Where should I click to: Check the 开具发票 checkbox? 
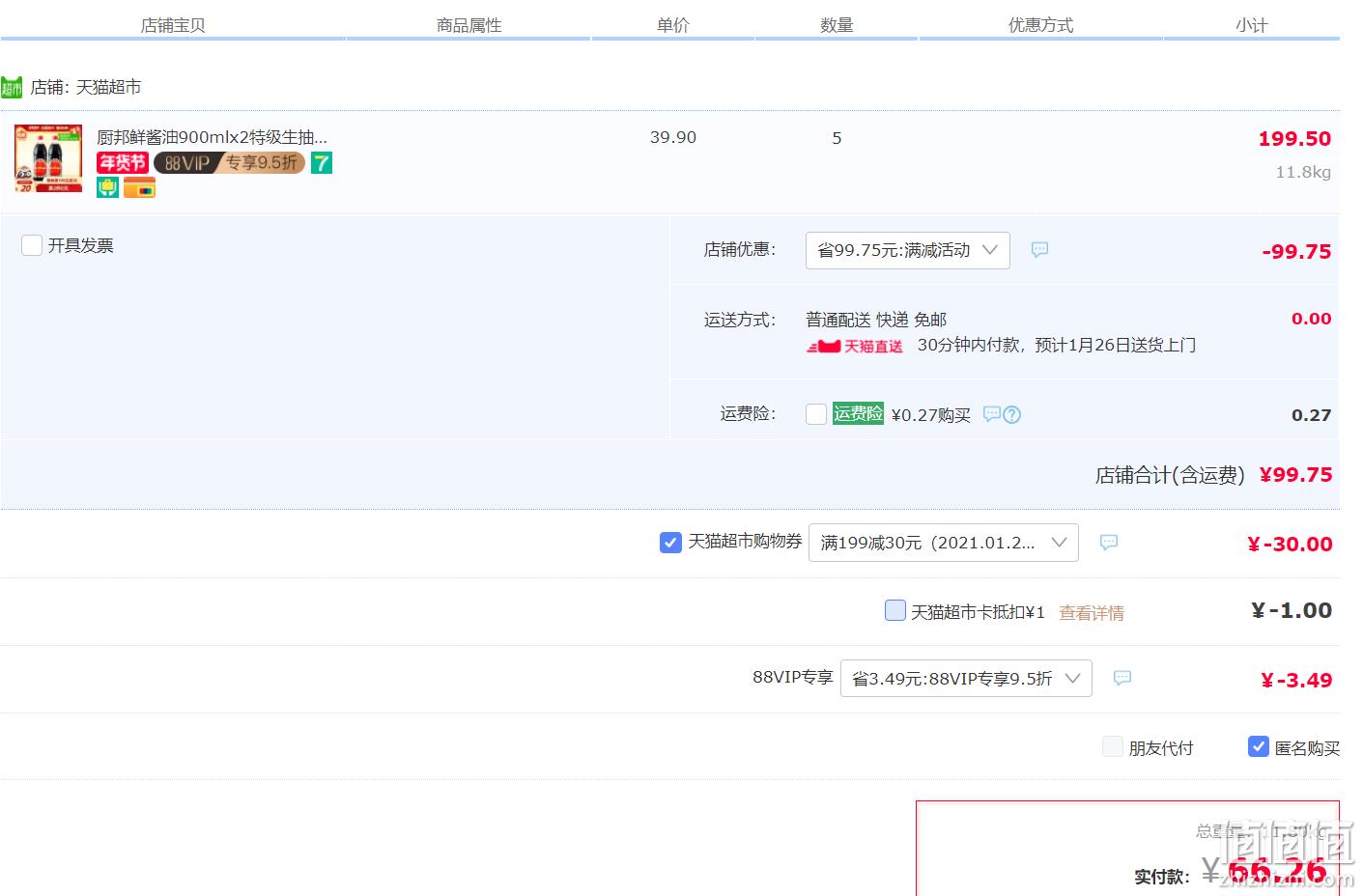[x=32, y=245]
